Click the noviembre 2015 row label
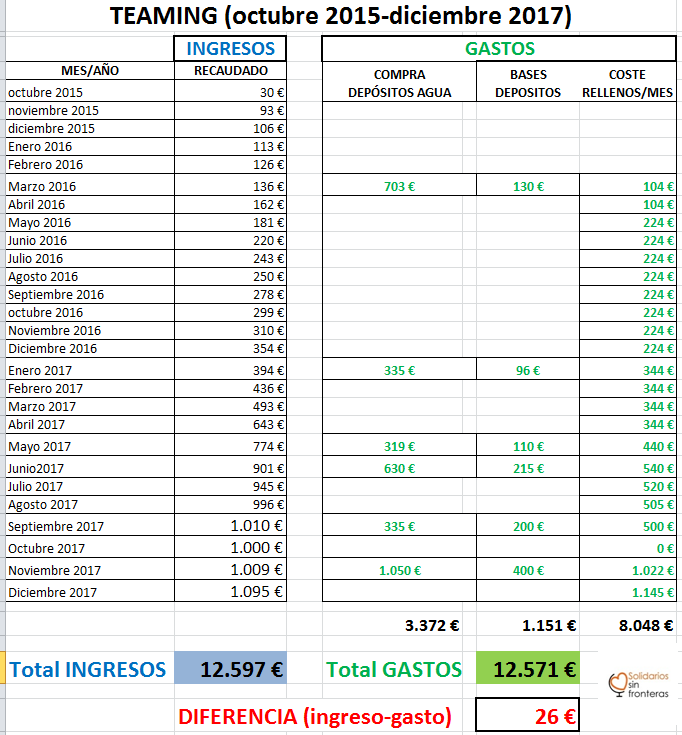Viewport: 682px width, 735px height. tap(90, 111)
